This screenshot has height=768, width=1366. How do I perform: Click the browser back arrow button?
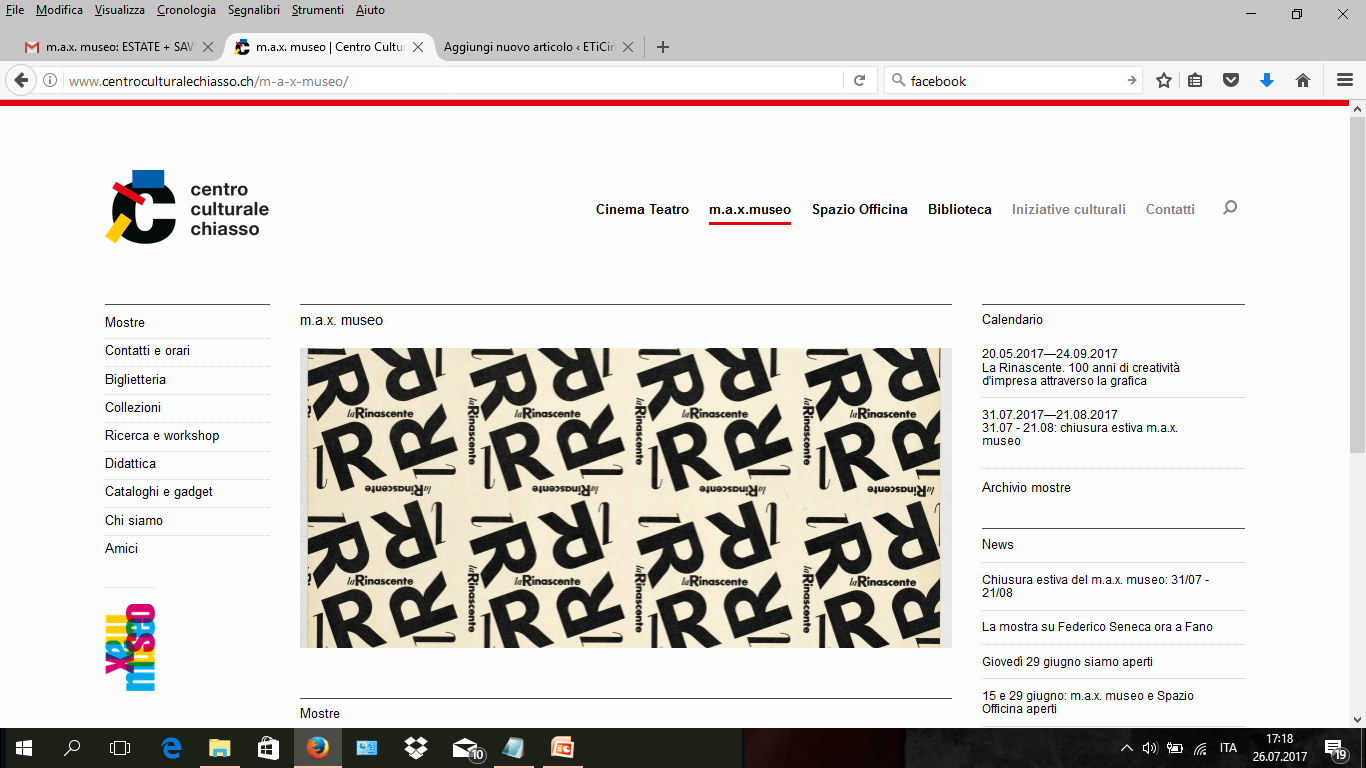point(21,80)
